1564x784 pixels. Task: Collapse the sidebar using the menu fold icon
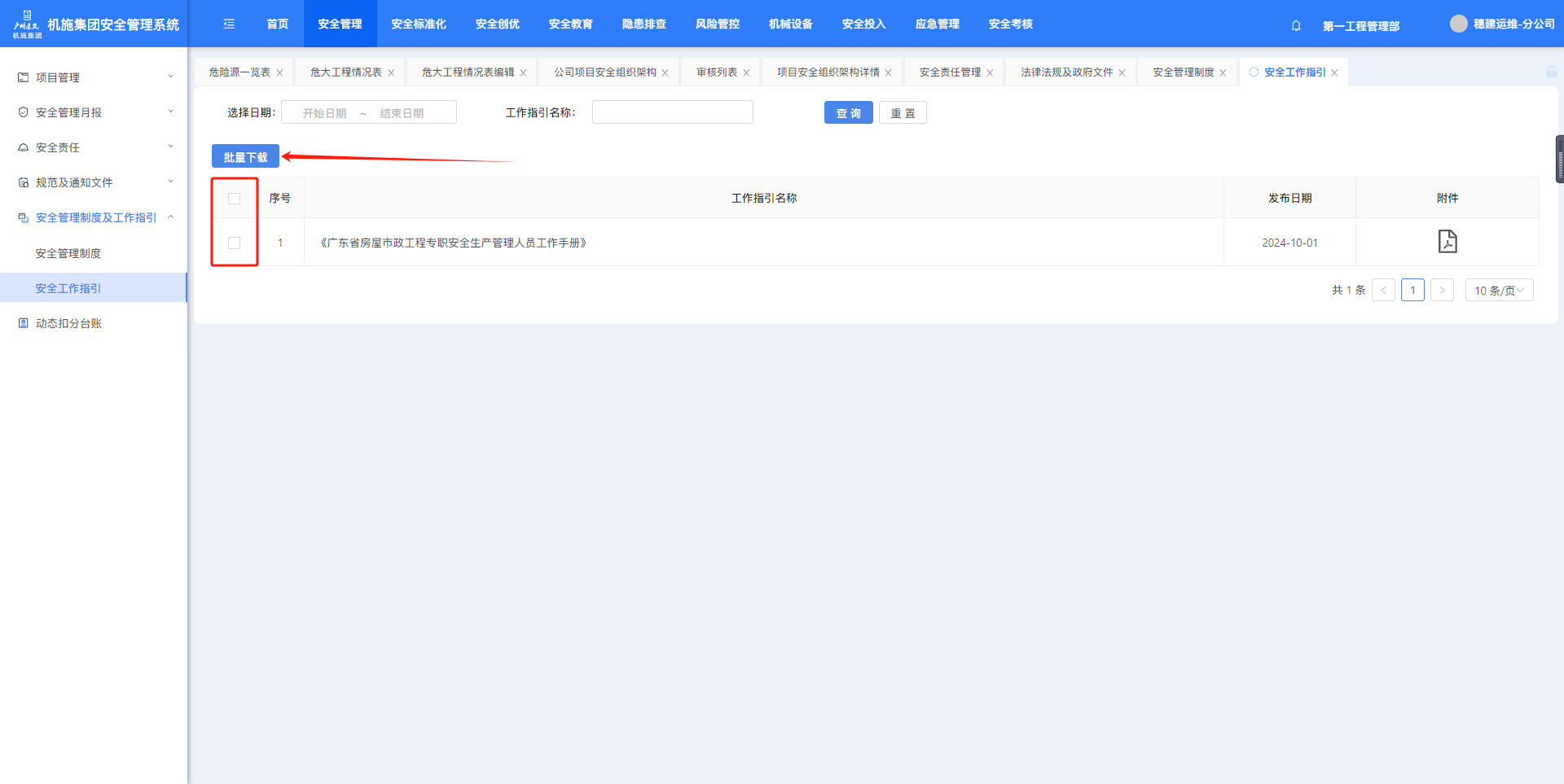(x=229, y=24)
